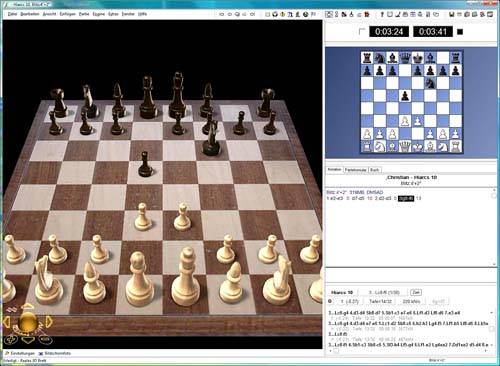Toggle the small checkbox left of the clocks
The image size is (500, 366).
coord(361,32)
